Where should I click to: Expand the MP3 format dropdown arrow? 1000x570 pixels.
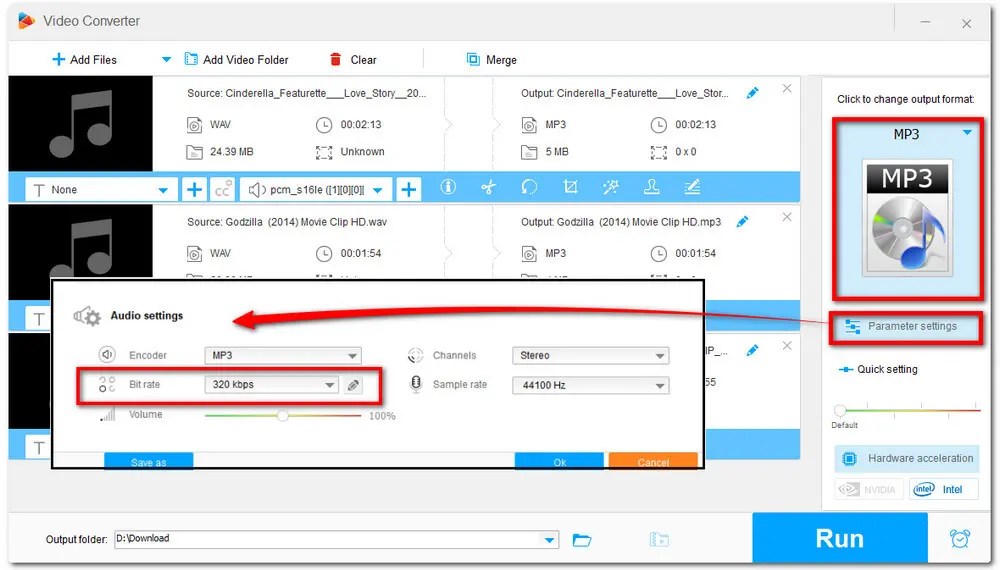[967, 133]
